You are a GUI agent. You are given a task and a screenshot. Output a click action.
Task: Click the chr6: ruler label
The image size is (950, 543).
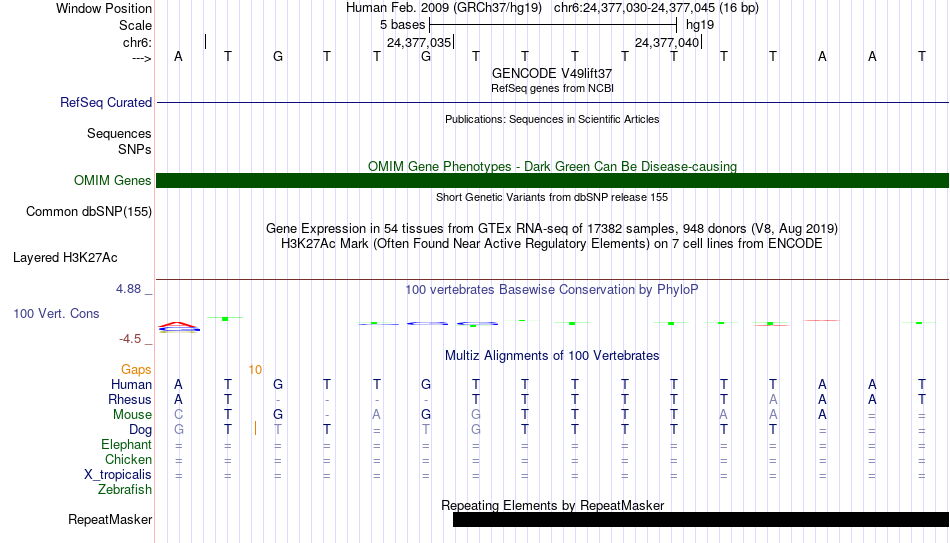click(x=137, y=42)
